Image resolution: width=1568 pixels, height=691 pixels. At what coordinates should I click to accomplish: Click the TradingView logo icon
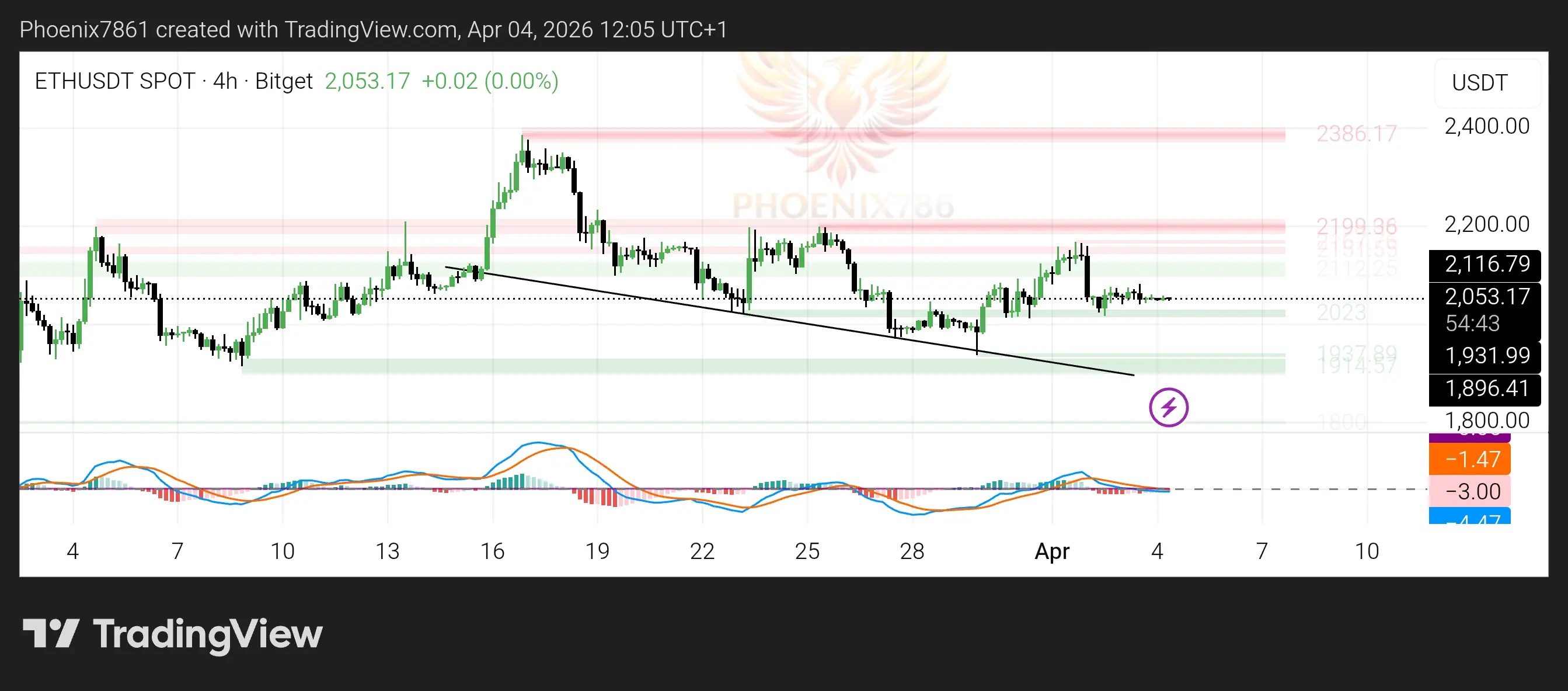pos(51,633)
